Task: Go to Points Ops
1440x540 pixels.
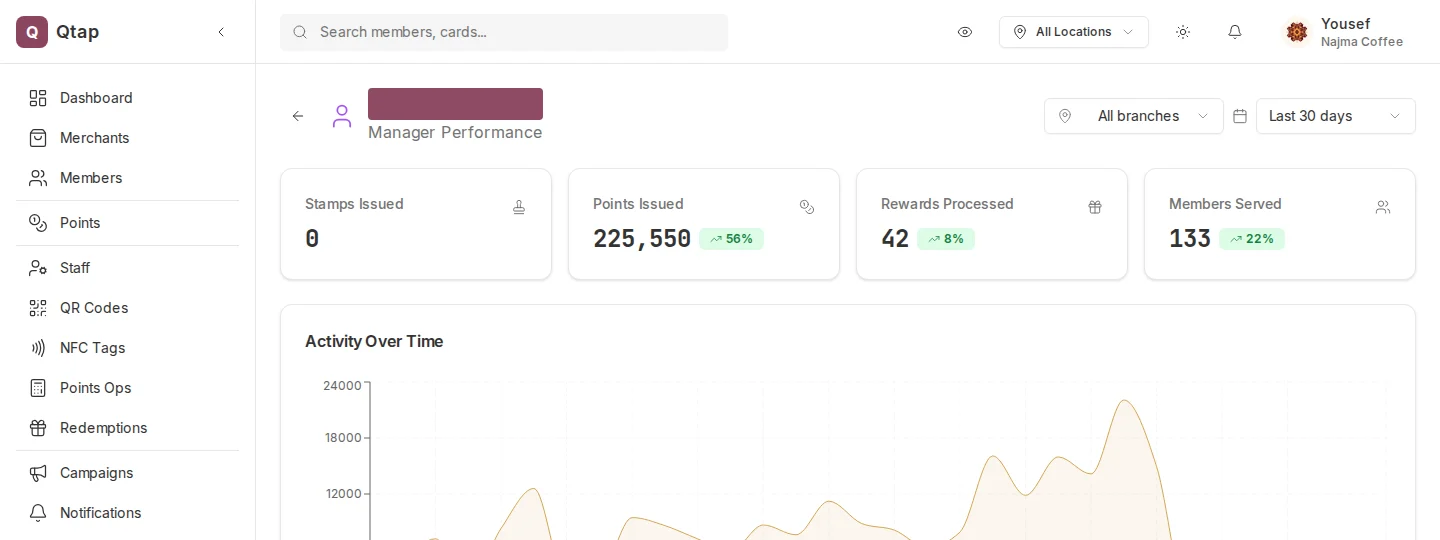Action: [x=128, y=388]
